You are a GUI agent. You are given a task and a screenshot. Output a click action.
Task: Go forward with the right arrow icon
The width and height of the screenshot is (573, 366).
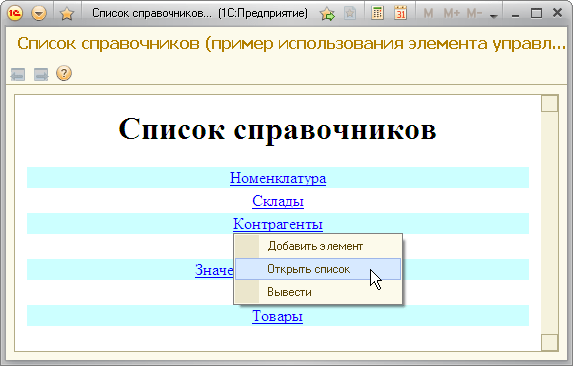click(x=41, y=74)
